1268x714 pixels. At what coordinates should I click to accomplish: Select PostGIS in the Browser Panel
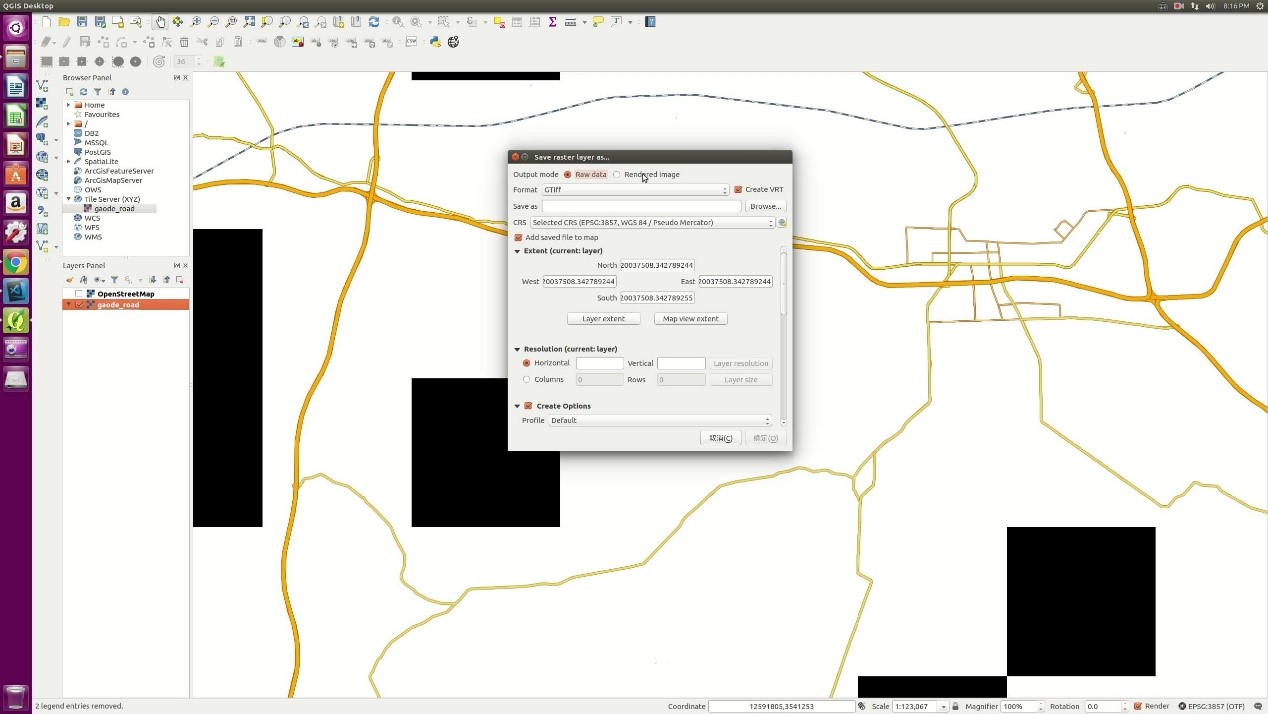point(97,152)
